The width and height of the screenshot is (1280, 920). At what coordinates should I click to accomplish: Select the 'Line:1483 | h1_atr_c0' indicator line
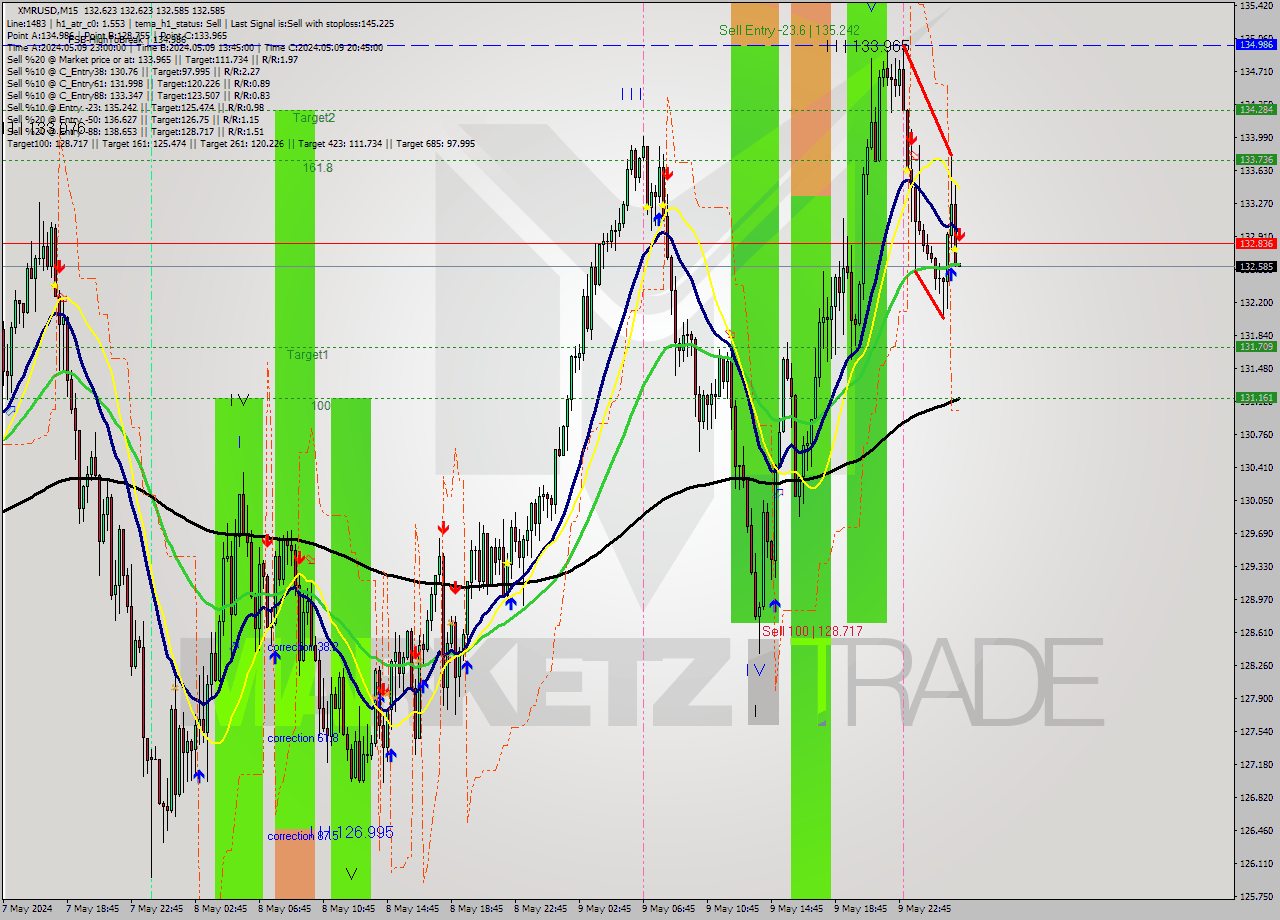[200, 23]
